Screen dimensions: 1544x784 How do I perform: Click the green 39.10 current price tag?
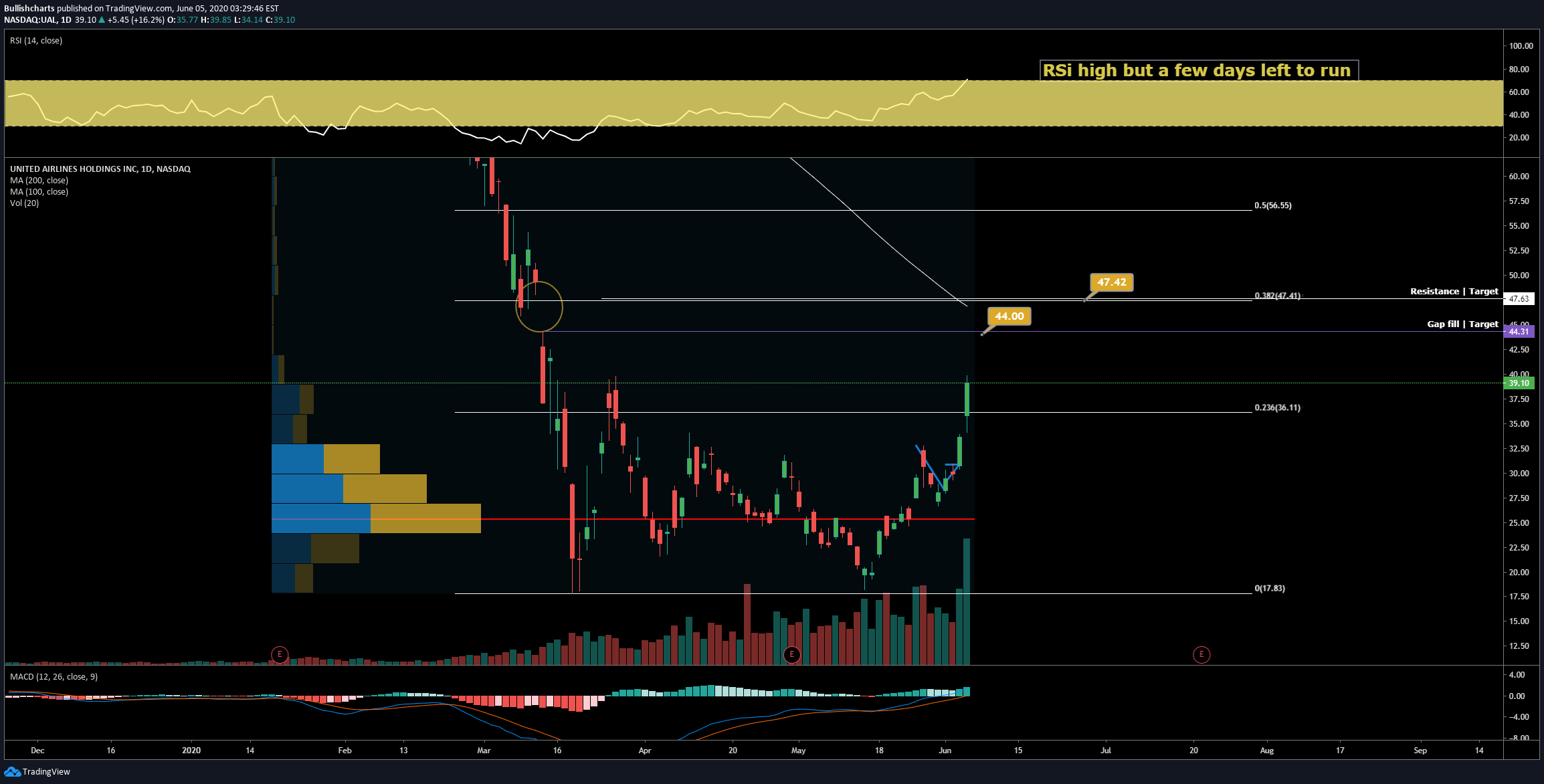[1519, 383]
